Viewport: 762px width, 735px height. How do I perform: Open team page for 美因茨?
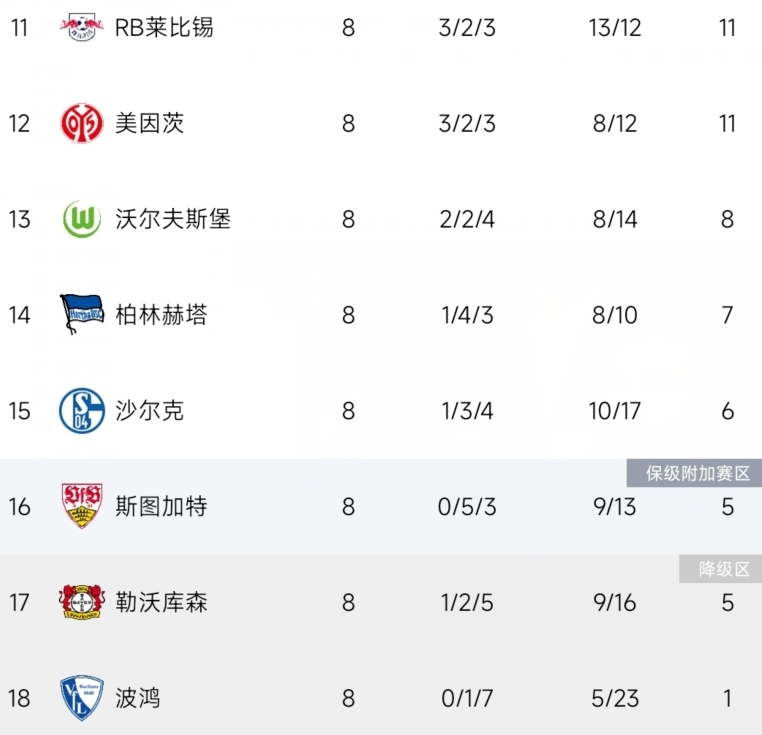tap(150, 123)
